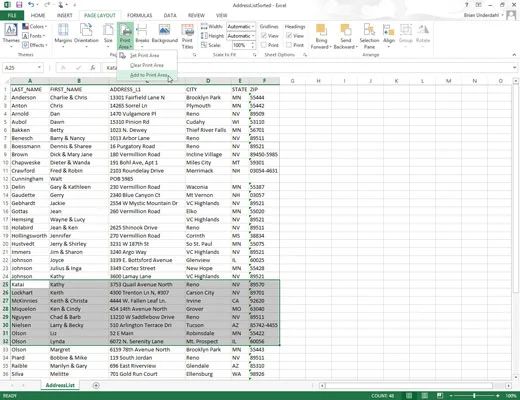
Task: Toggle the Headings View checkbox
Action: (x=289, y=36)
